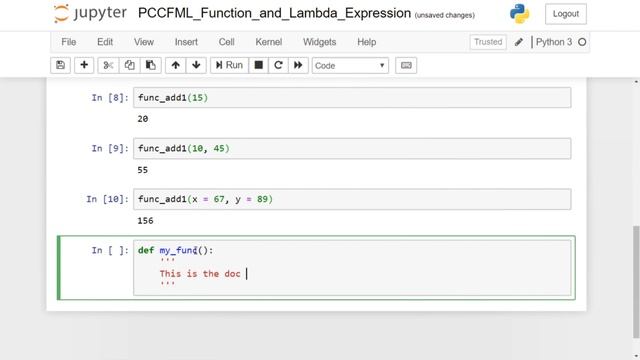Screen dimensions: 640x360
Task: Click the unsaved changes status text
Action: coord(444,15)
